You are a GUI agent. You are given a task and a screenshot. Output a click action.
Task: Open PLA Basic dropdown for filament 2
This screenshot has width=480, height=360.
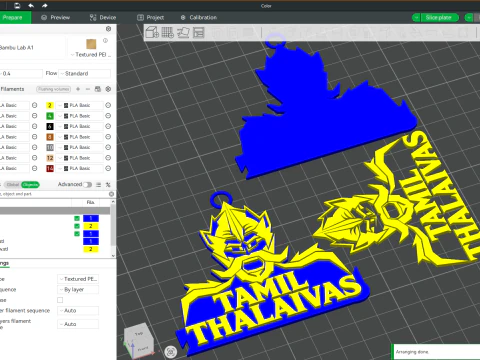pos(79,105)
